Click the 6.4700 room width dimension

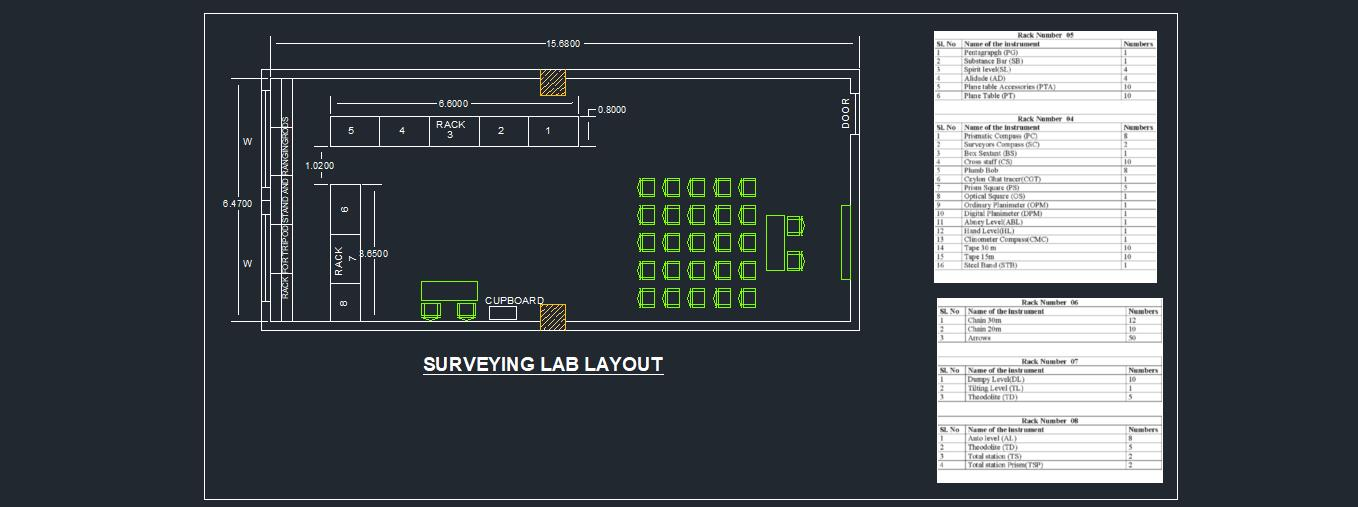click(237, 204)
